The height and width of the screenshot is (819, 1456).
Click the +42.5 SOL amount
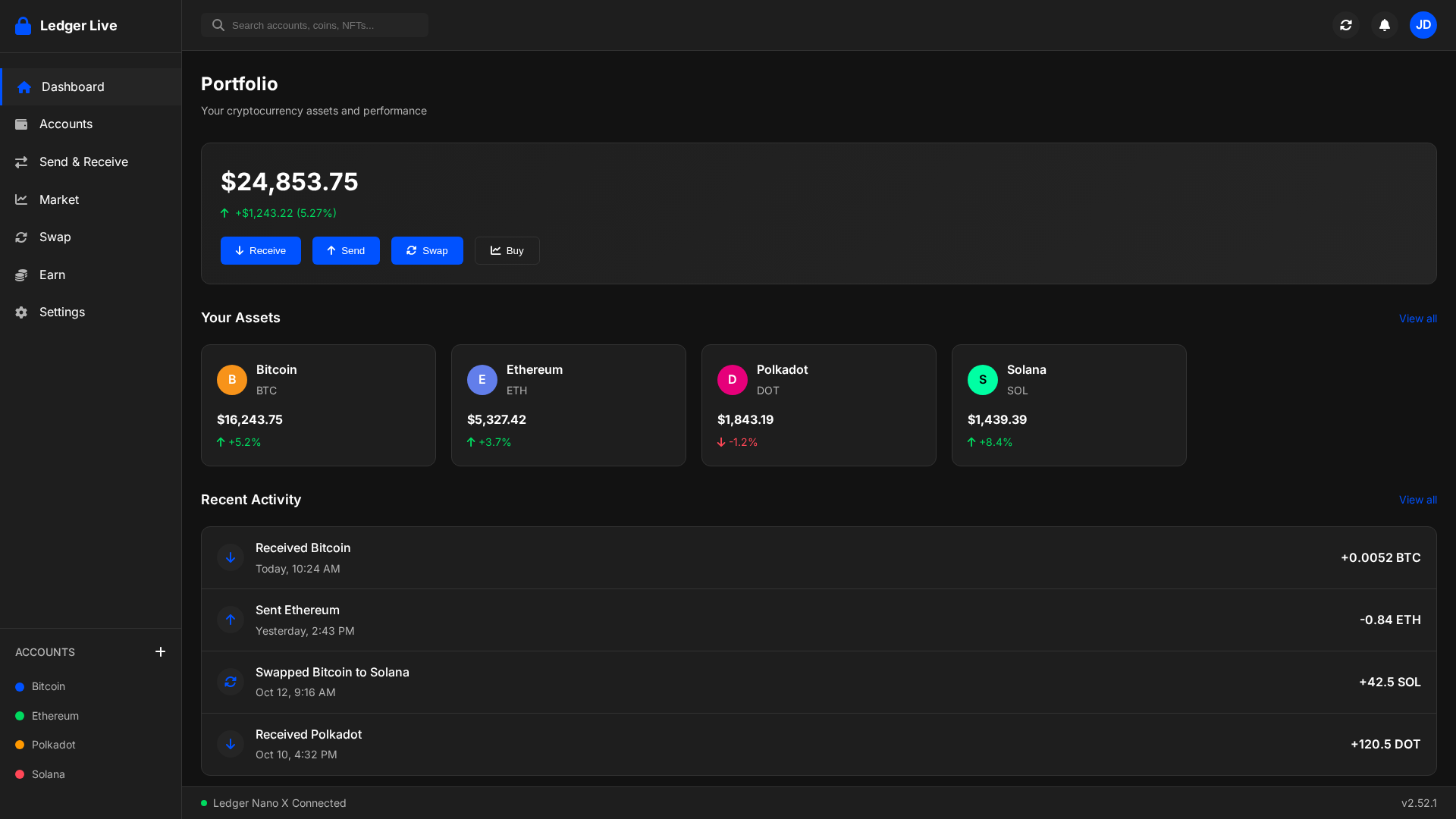point(1389,682)
